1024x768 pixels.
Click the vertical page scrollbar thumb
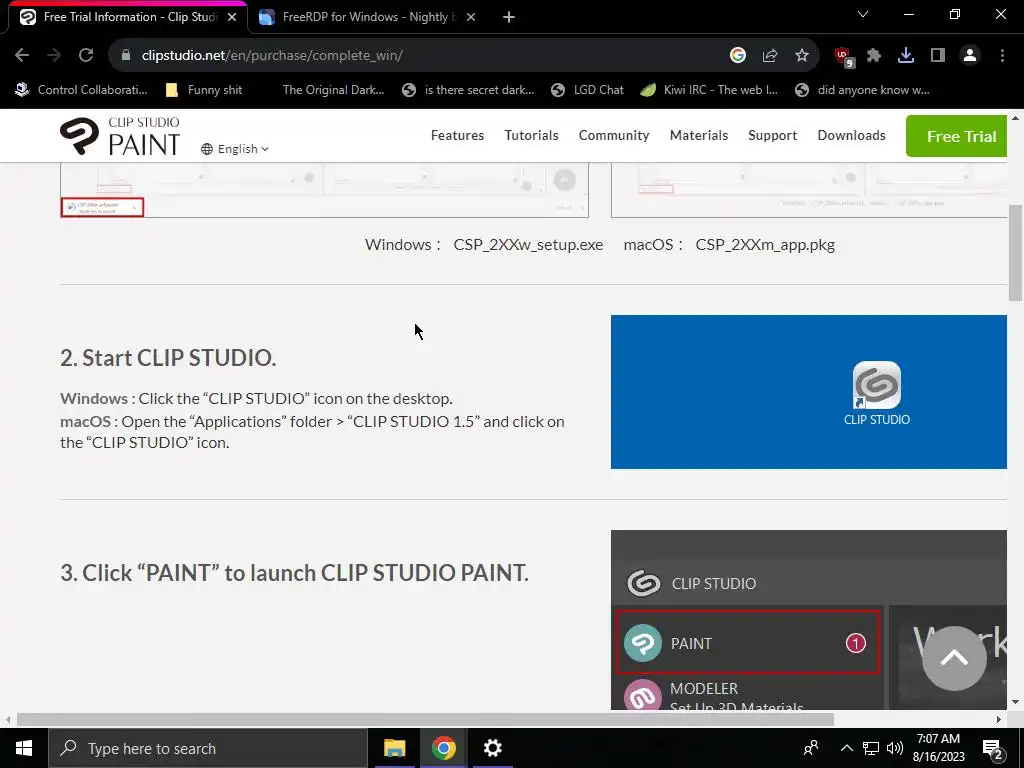[1016, 253]
